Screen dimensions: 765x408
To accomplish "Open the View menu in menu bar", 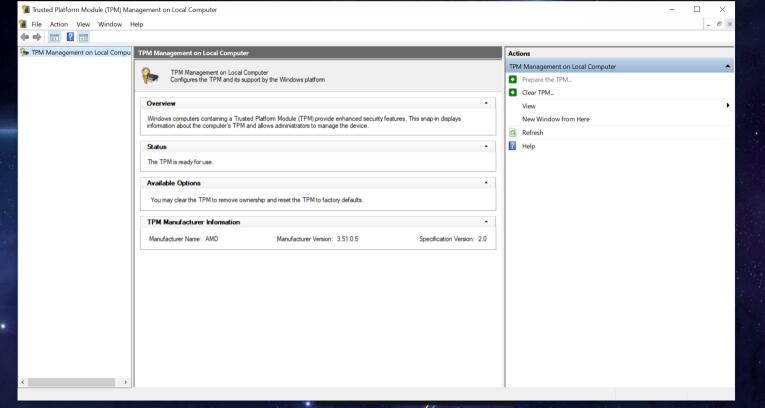I will (x=83, y=24).
